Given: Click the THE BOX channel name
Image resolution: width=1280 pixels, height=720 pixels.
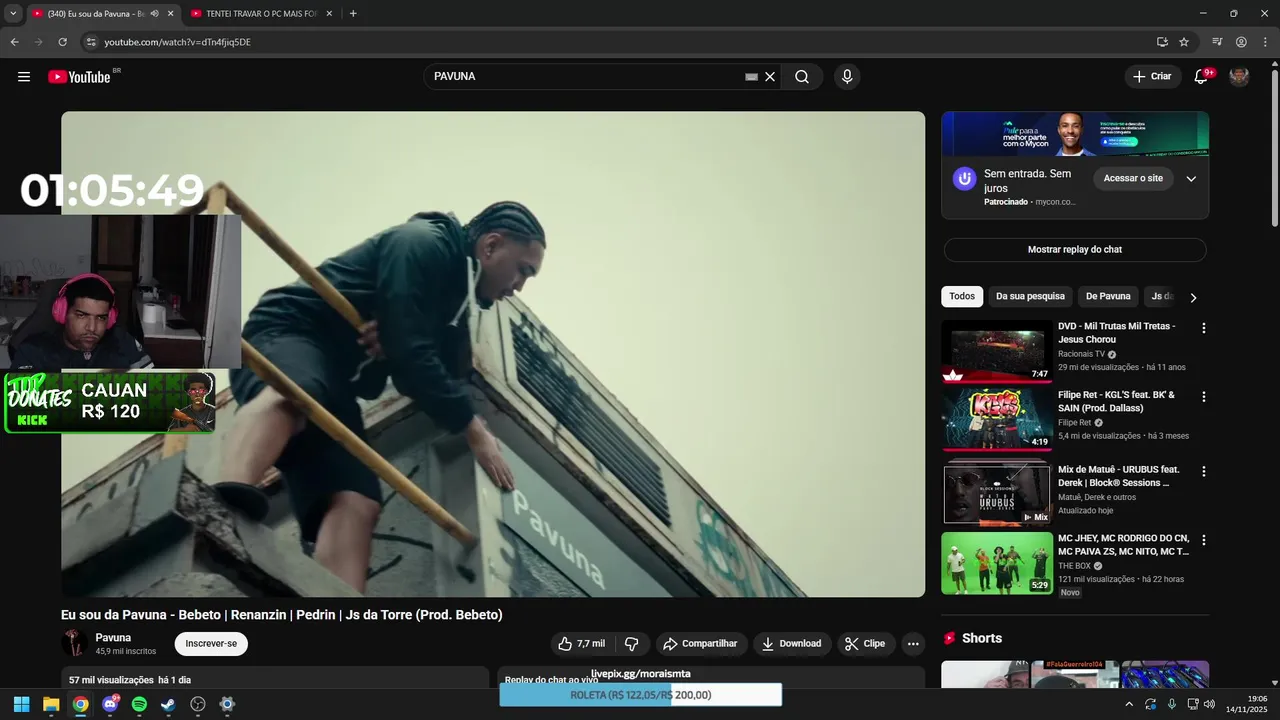Looking at the screenshot, I should pos(1075,566).
